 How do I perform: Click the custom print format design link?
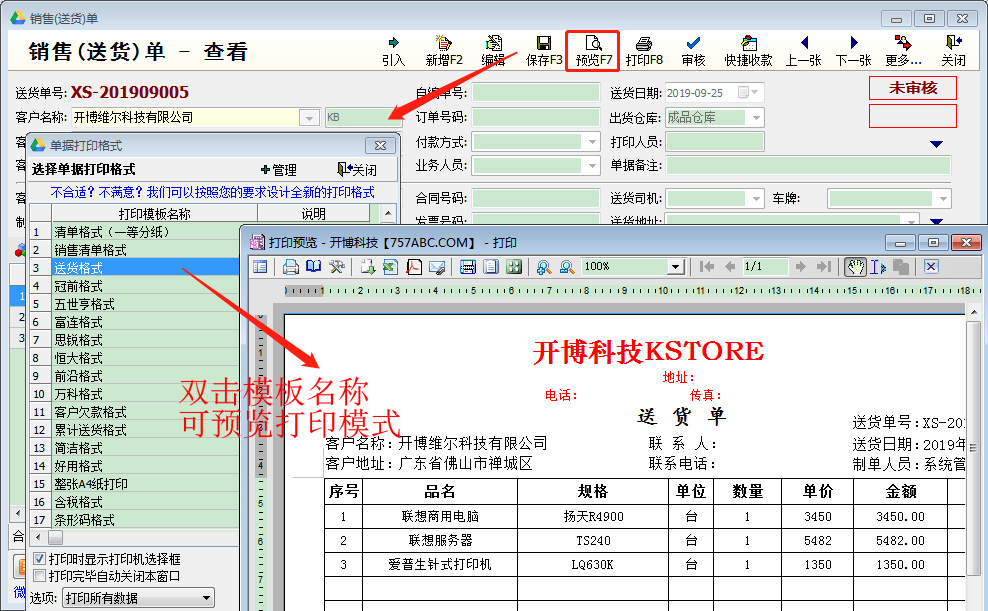212,192
